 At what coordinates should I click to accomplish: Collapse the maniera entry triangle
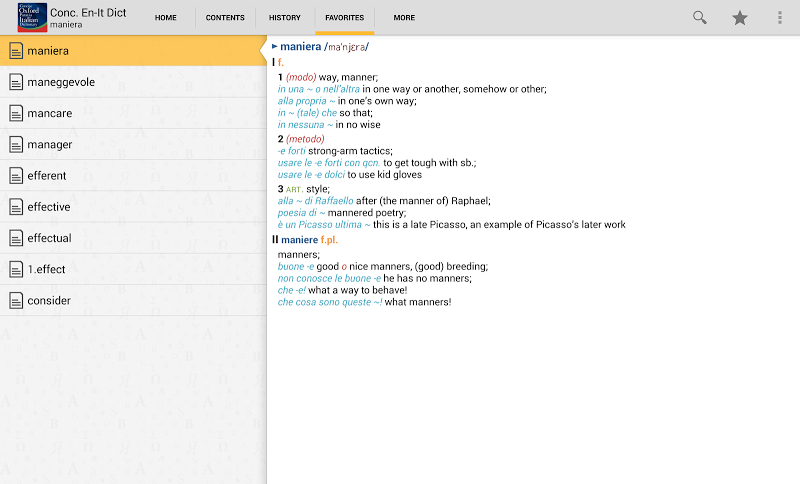pos(275,47)
